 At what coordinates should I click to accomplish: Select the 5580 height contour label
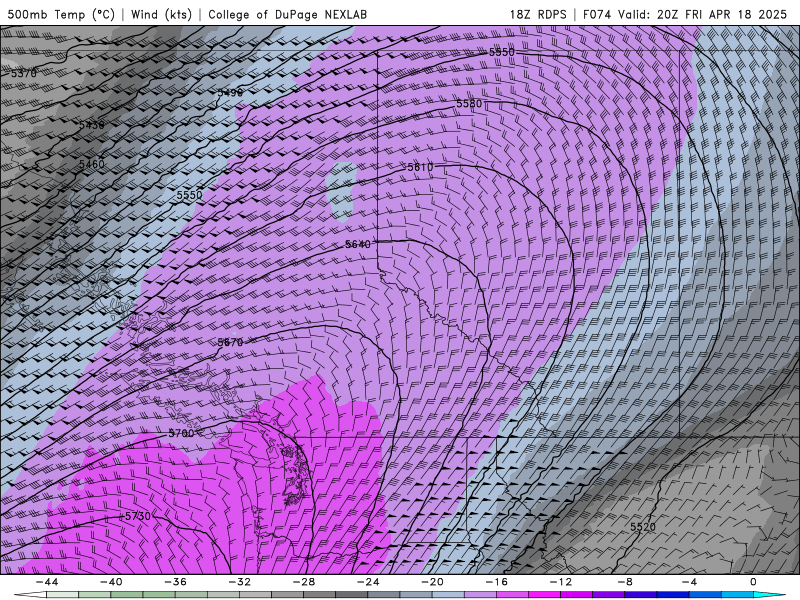tap(469, 104)
